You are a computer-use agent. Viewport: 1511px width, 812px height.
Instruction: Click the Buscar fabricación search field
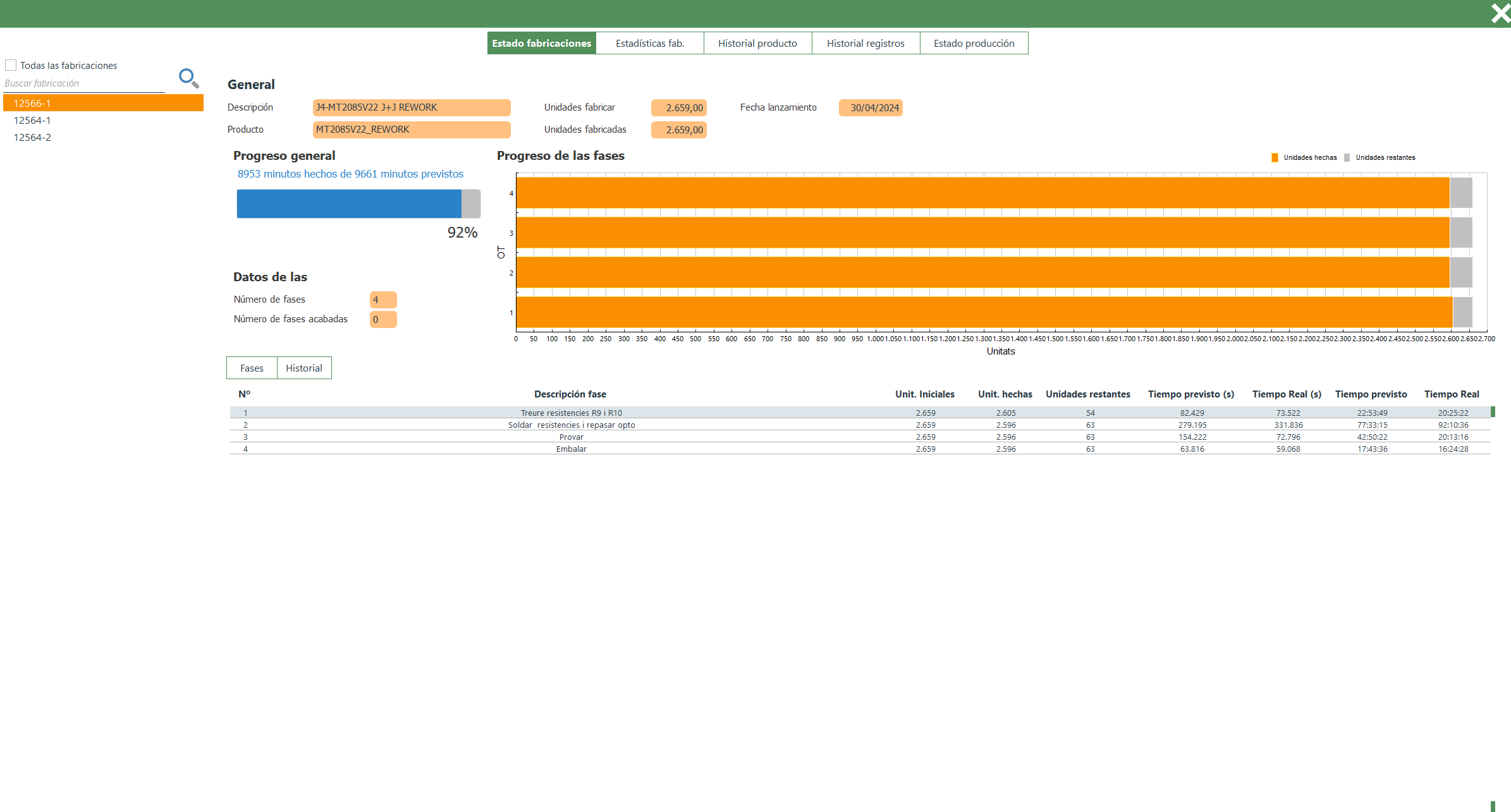(x=83, y=83)
